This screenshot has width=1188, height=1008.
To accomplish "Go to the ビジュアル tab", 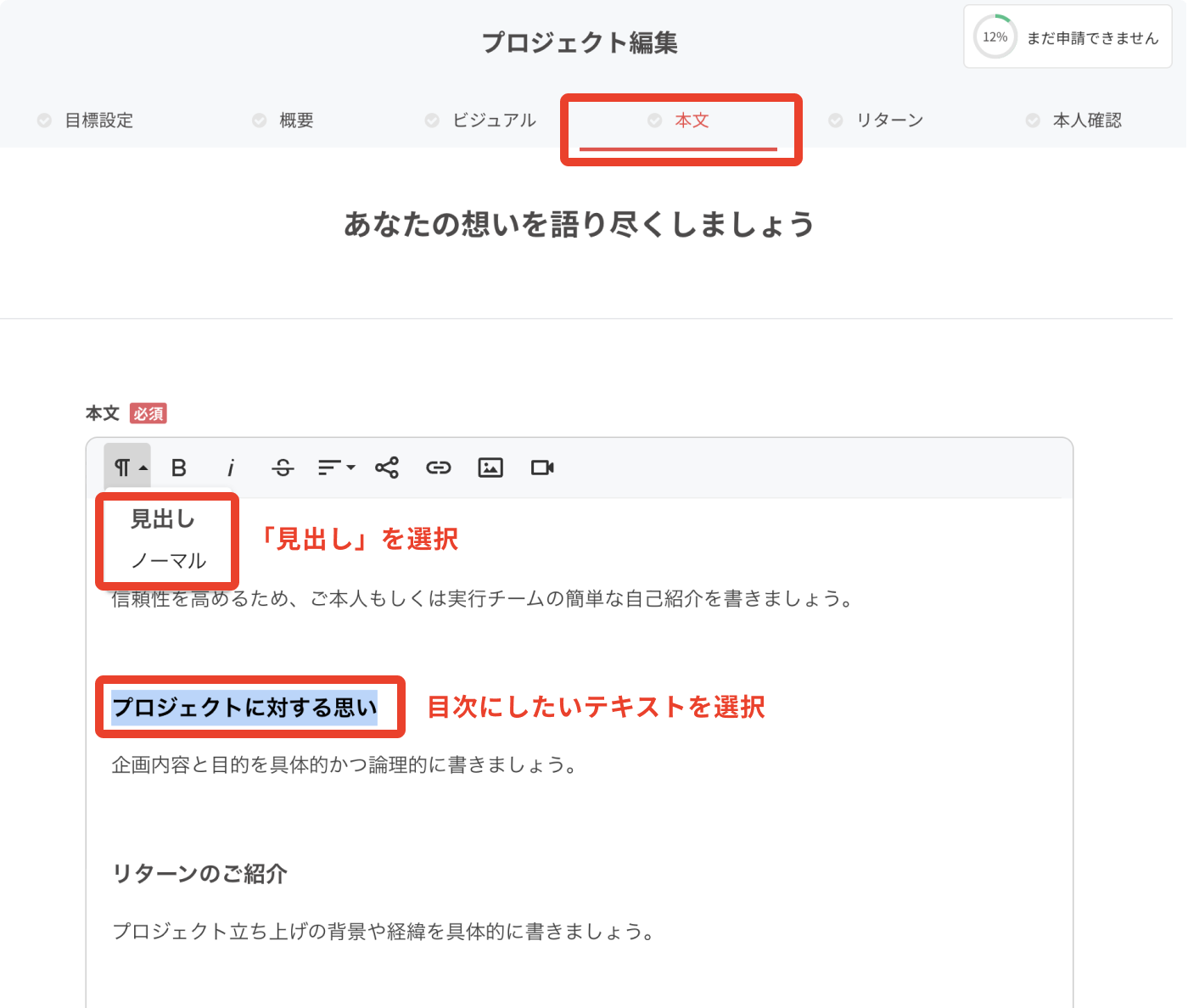I will click(x=494, y=120).
